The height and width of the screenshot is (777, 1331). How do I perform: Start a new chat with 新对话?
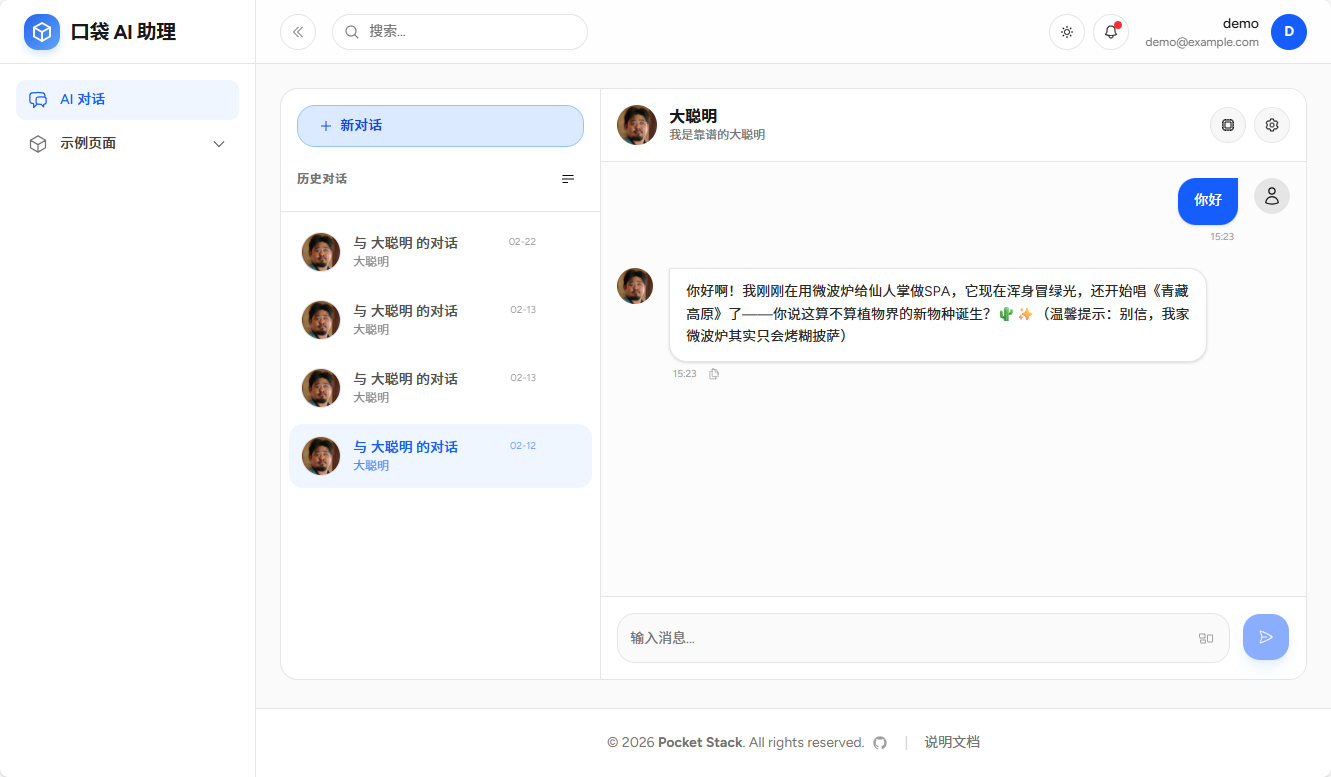[440, 125]
